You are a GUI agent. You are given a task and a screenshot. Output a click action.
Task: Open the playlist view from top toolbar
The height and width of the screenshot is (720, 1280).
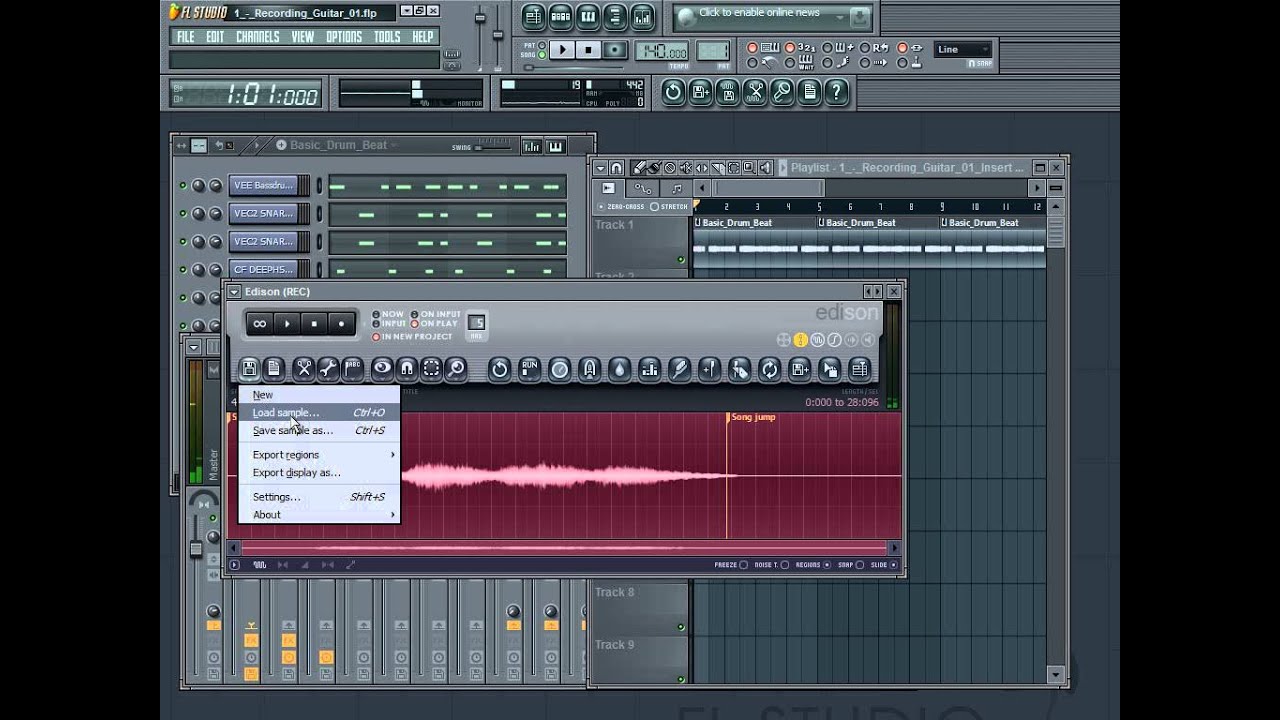tap(533, 16)
